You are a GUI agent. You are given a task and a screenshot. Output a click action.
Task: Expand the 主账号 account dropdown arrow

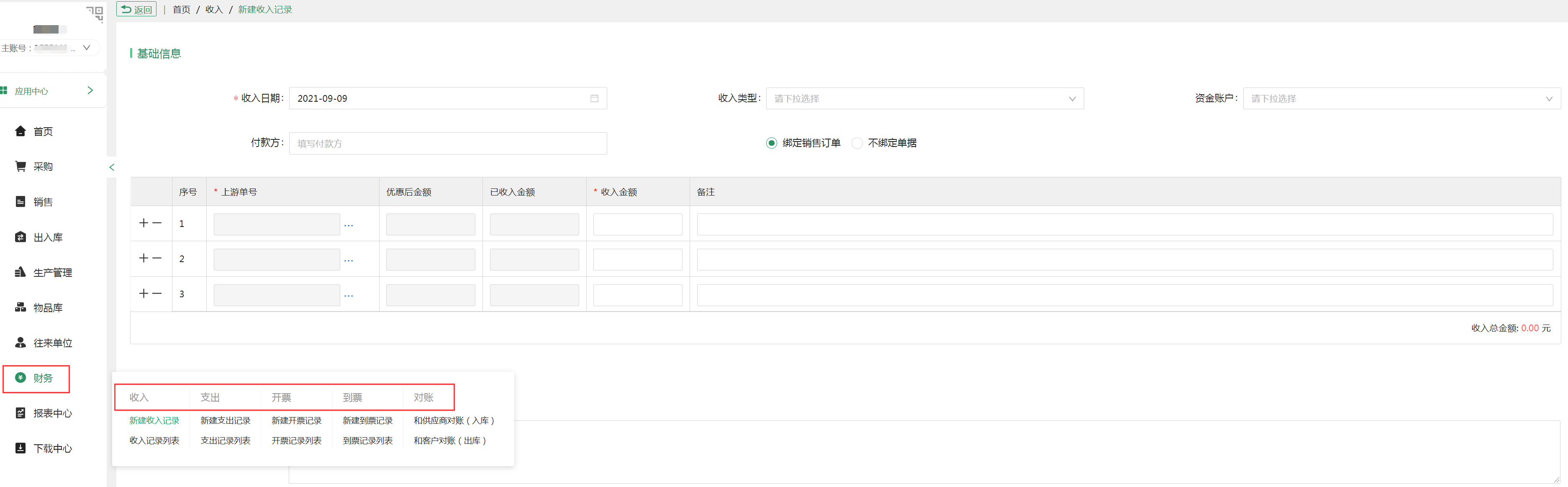pyautogui.click(x=87, y=47)
